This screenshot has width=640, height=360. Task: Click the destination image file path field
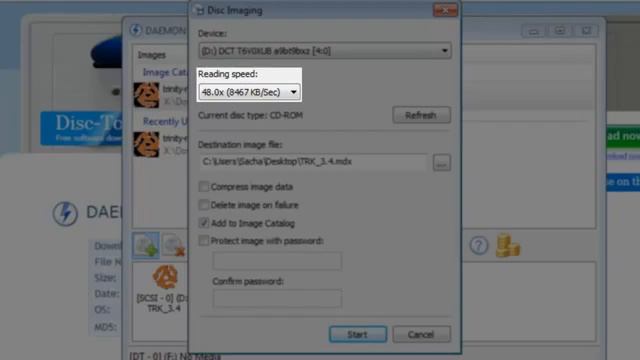pyautogui.click(x=313, y=162)
